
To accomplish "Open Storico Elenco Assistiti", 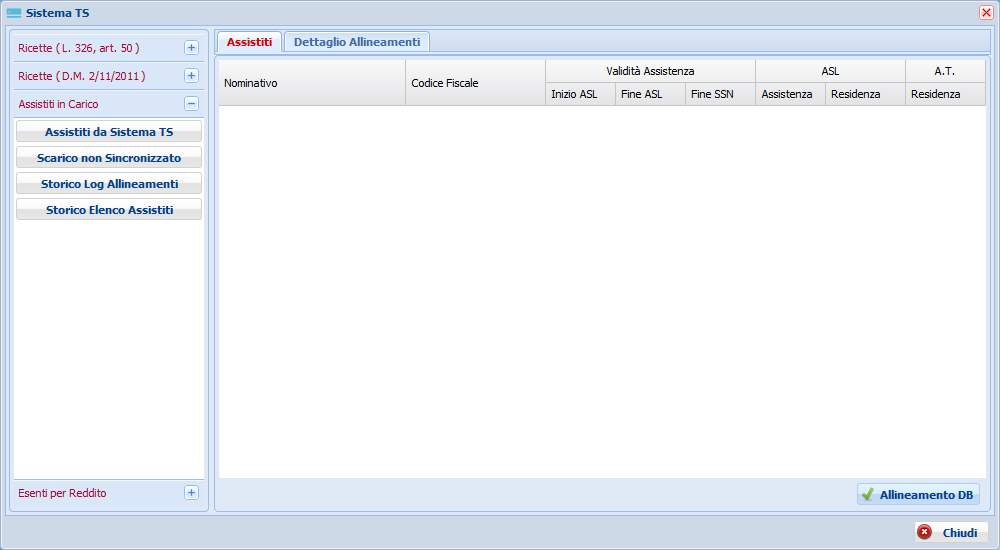I will pyautogui.click(x=109, y=210).
